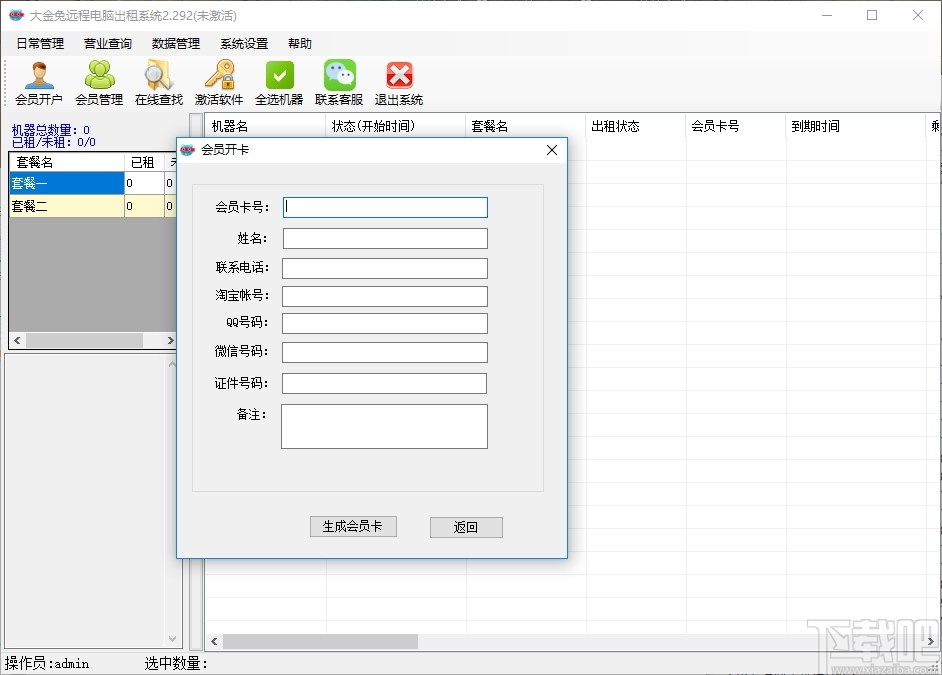Select the 在线查找 online search tool
Viewport: 942px width, 675px height.
click(x=158, y=80)
